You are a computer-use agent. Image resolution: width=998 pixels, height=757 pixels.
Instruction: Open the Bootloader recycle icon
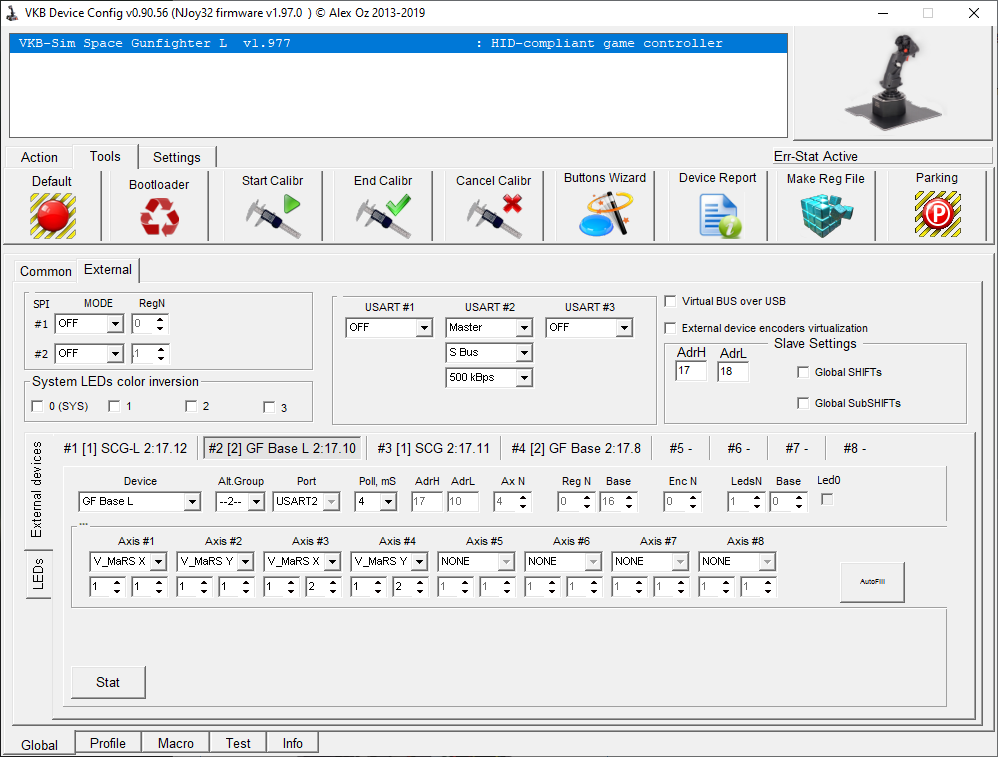pos(159,217)
